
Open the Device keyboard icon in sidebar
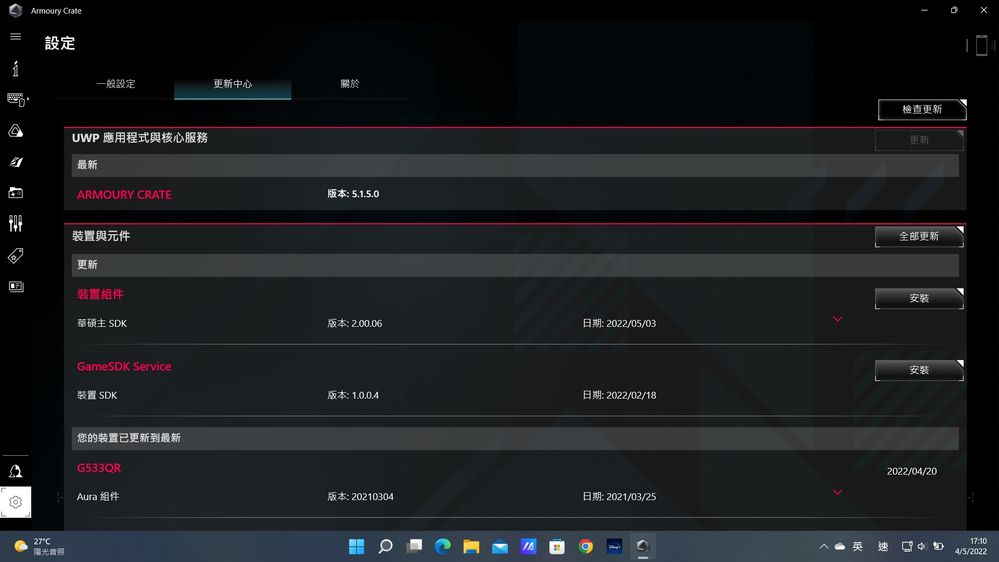(17, 99)
